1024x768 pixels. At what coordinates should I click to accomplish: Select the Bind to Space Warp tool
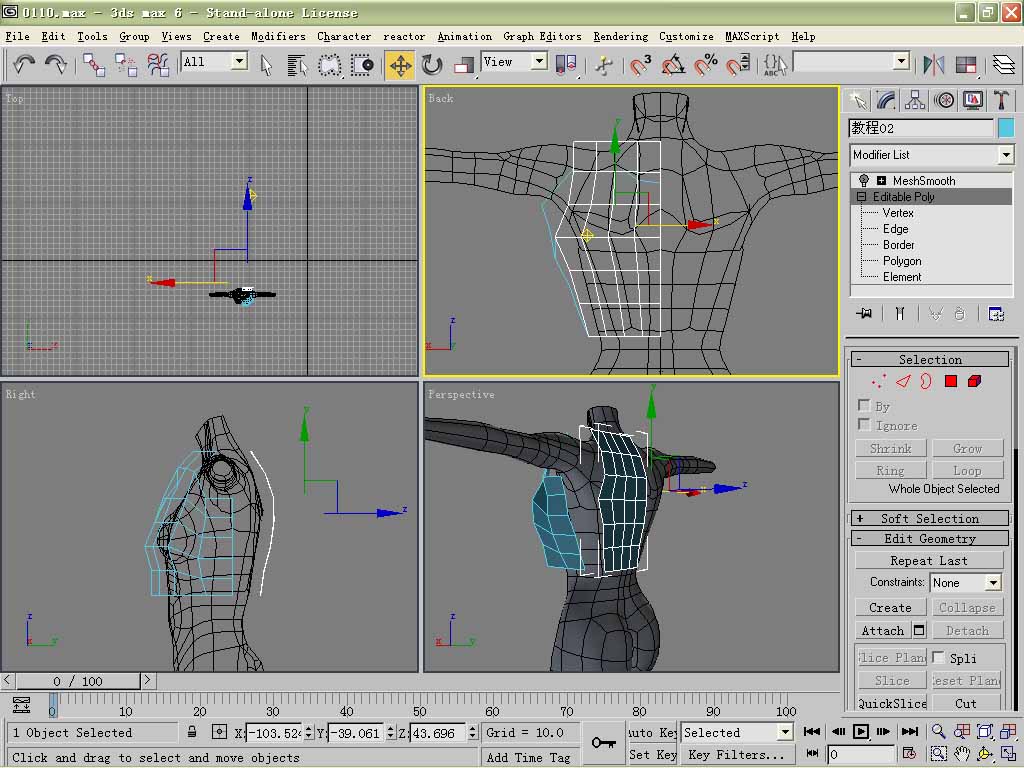coord(157,65)
